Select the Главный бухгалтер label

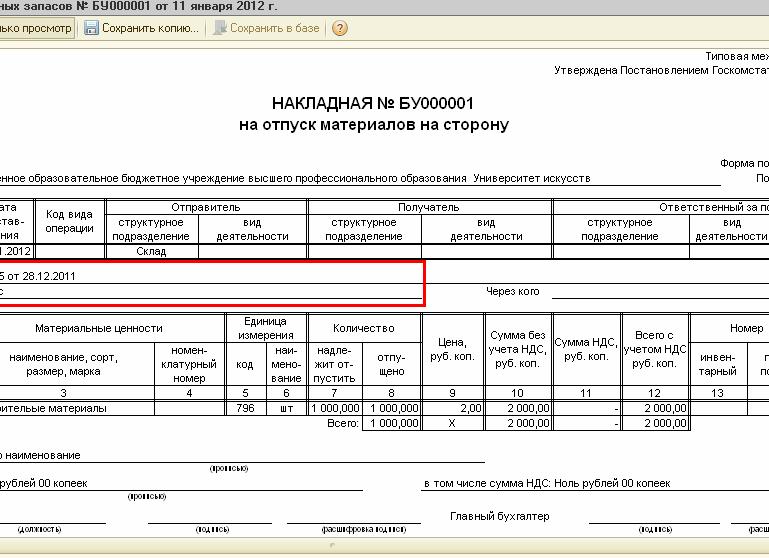pos(500,516)
